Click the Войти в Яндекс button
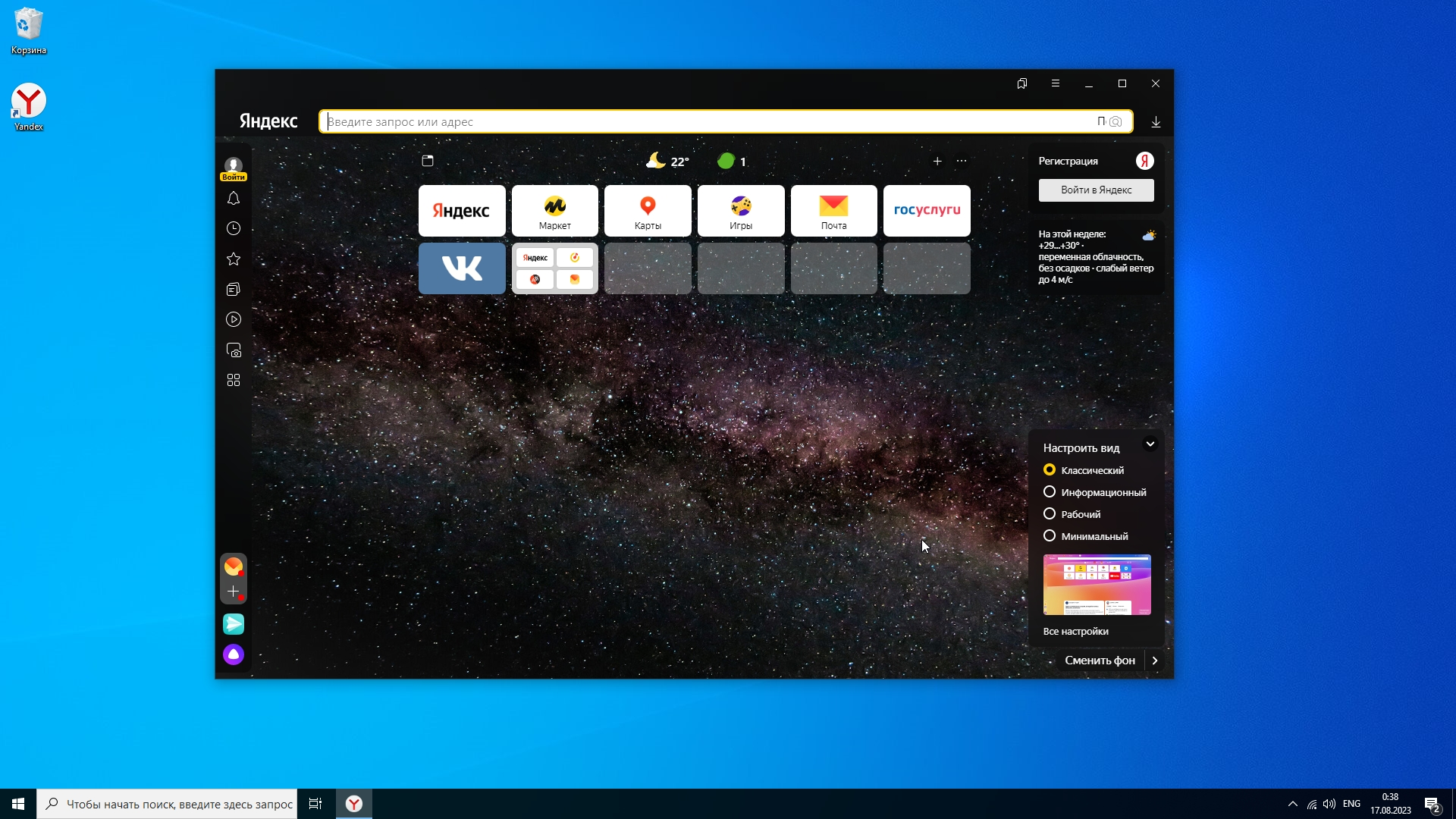The height and width of the screenshot is (819, 1456). pyautogui.click(x=1096, y=190)
